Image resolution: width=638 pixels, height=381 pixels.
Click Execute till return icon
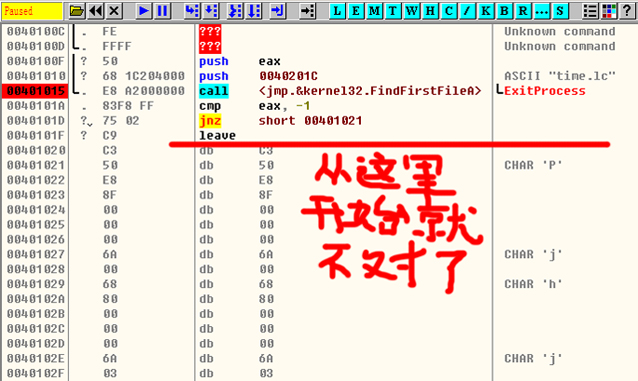tap(277, 11)
